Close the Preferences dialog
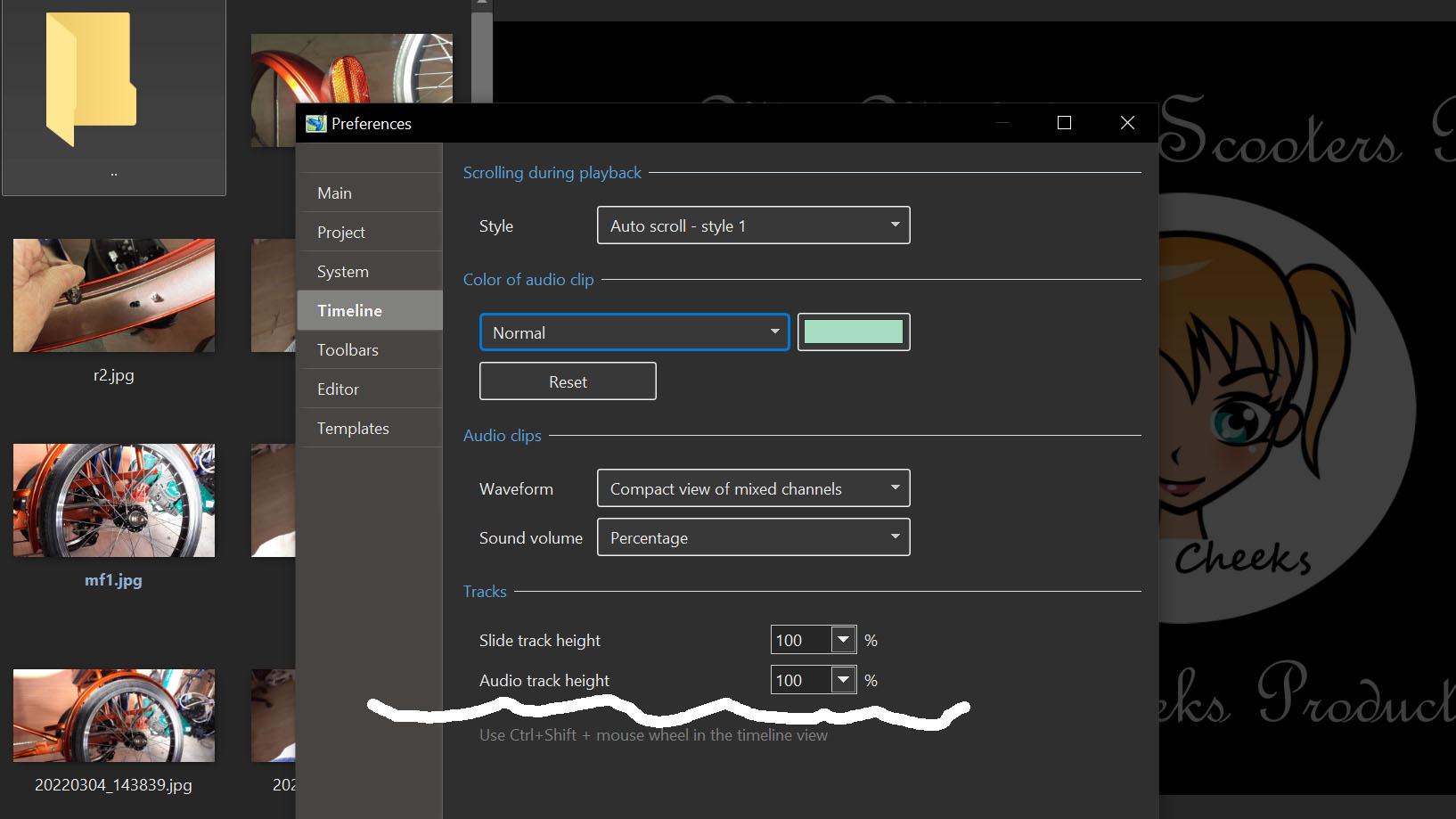 tap(1127, 123)
